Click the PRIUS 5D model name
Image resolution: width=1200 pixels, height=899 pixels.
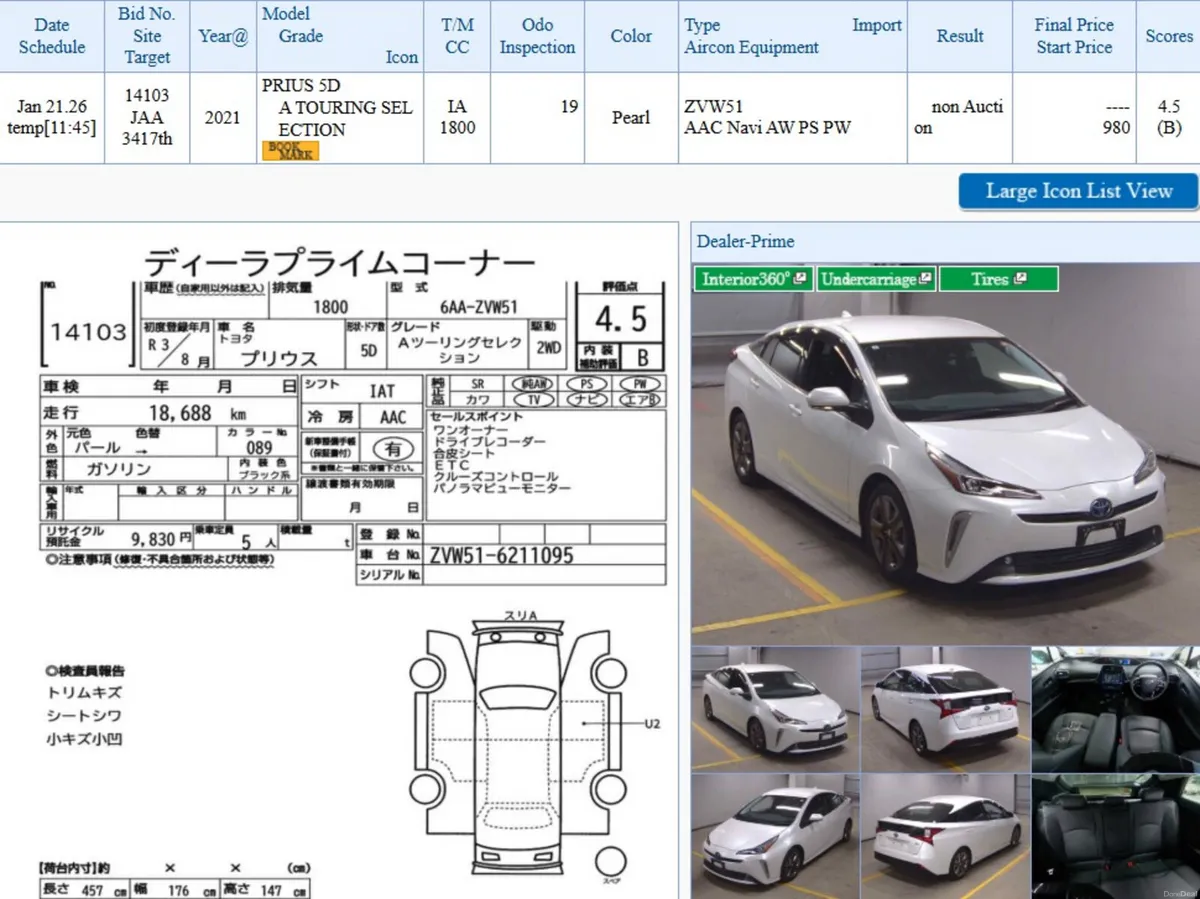(301, 86)
